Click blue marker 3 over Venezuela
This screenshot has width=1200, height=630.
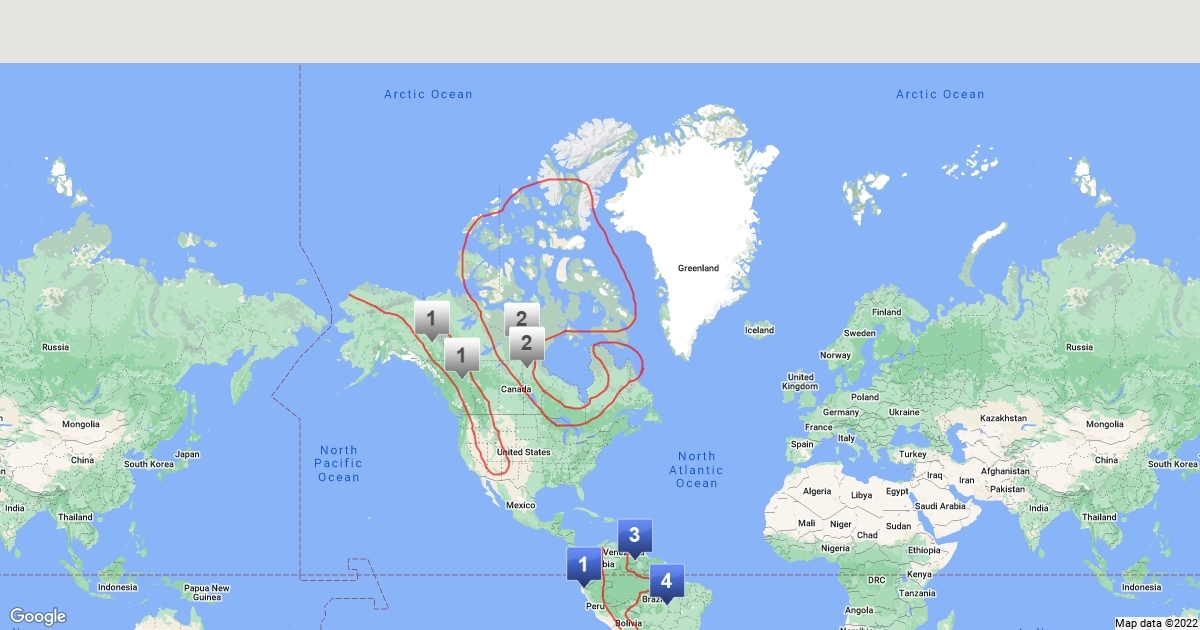634,536
